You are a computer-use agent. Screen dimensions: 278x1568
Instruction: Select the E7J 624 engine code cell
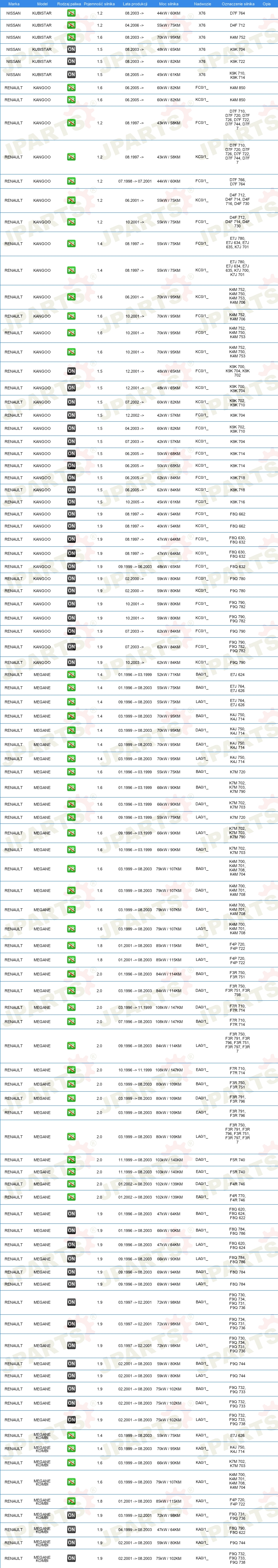[238, 675]
